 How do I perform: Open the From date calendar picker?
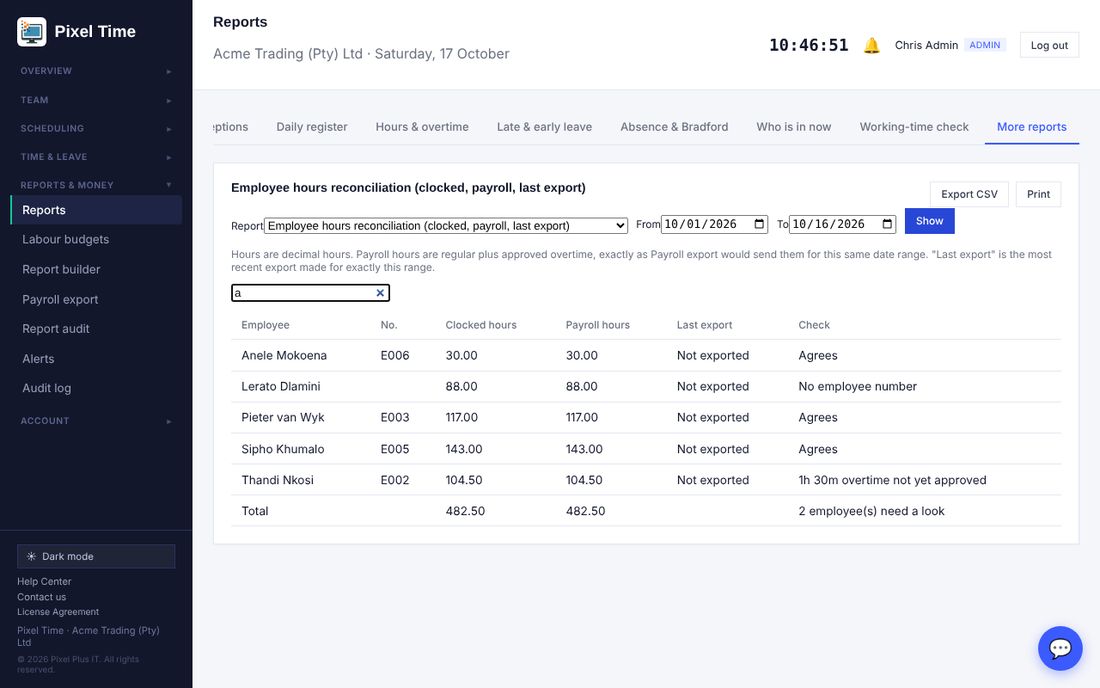tap(759, 224)
